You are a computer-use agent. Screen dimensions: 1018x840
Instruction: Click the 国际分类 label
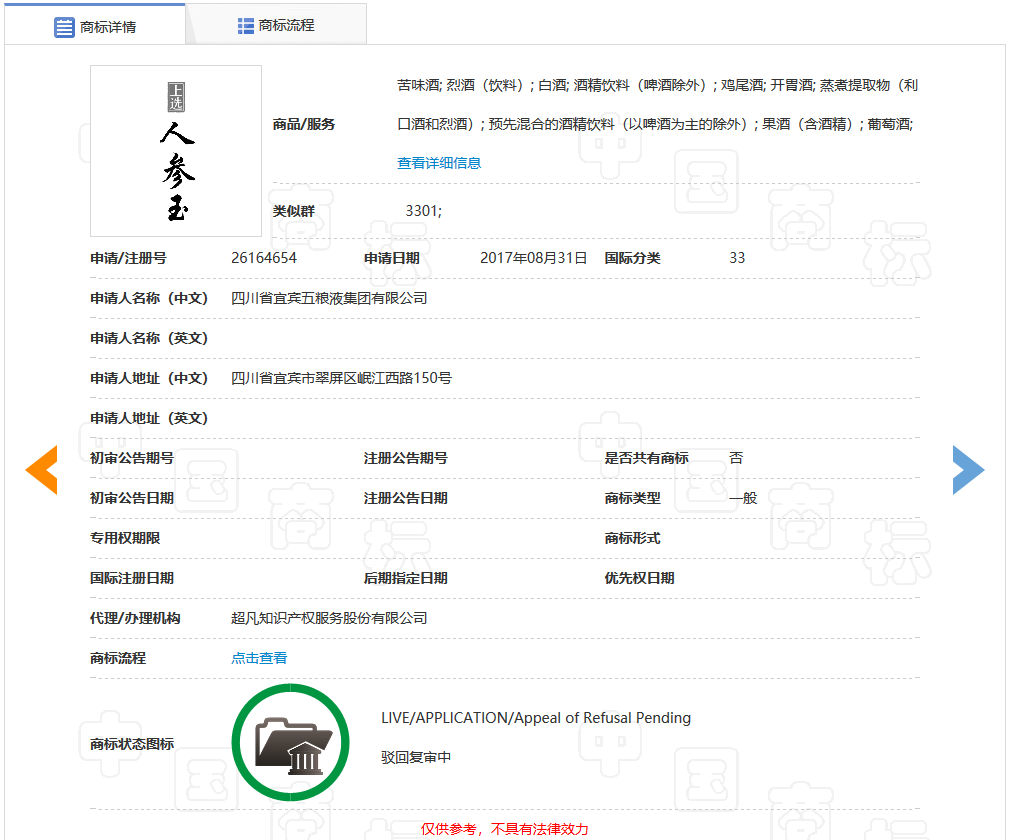click(x=632, y=258)
